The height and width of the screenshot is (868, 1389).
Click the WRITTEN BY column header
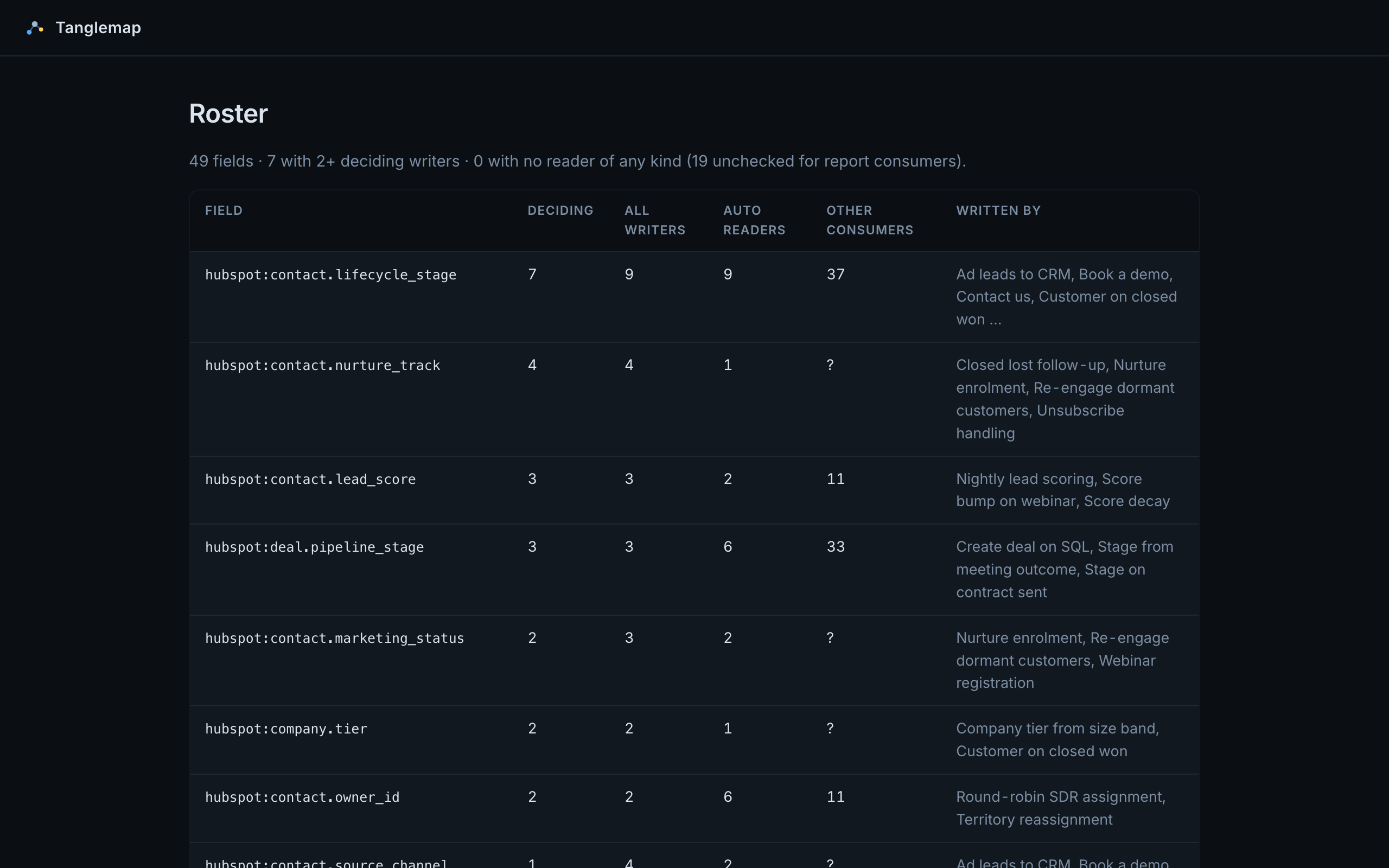(x=998, y=210)
